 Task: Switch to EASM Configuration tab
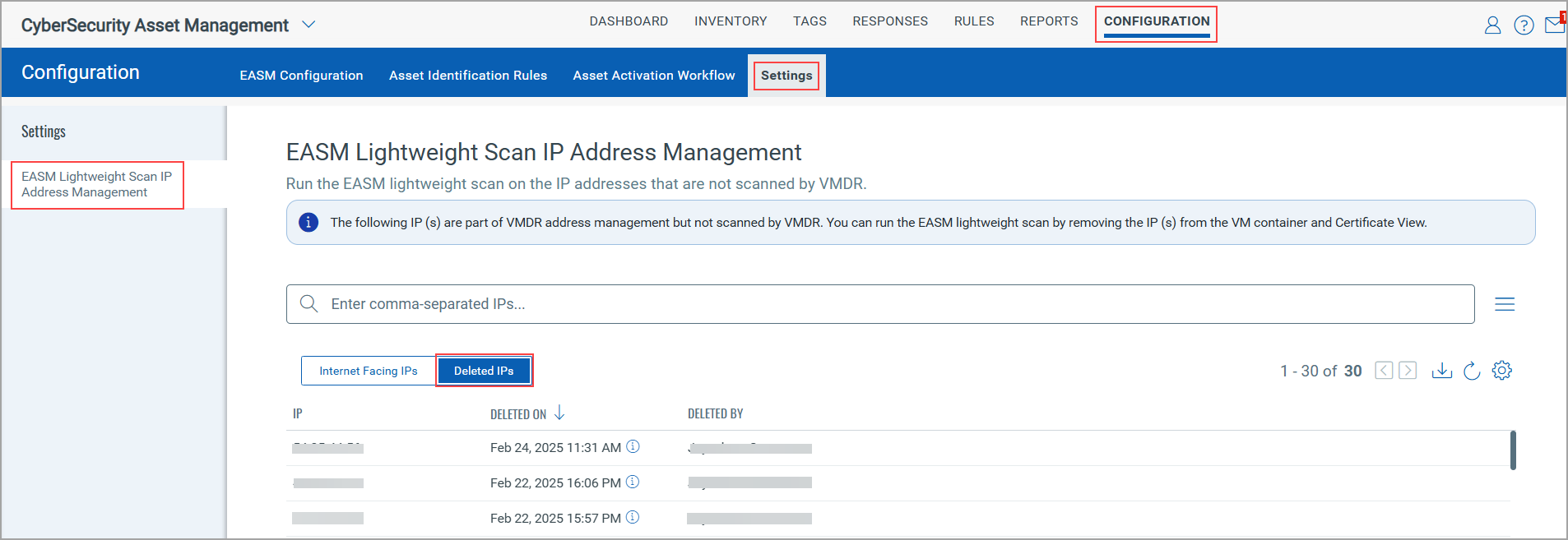pyautogui.click(x=301, y=76)
